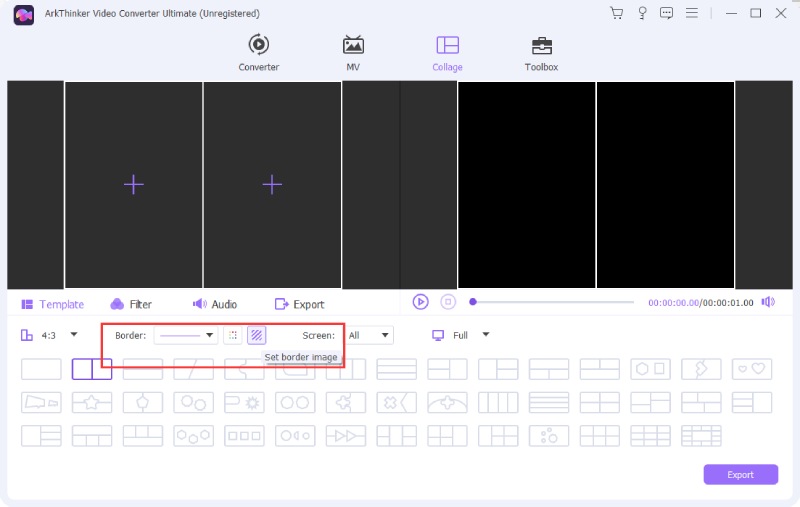Select the Collage tab
Screen dimensions: 800x507
click(x=447, y=53)
